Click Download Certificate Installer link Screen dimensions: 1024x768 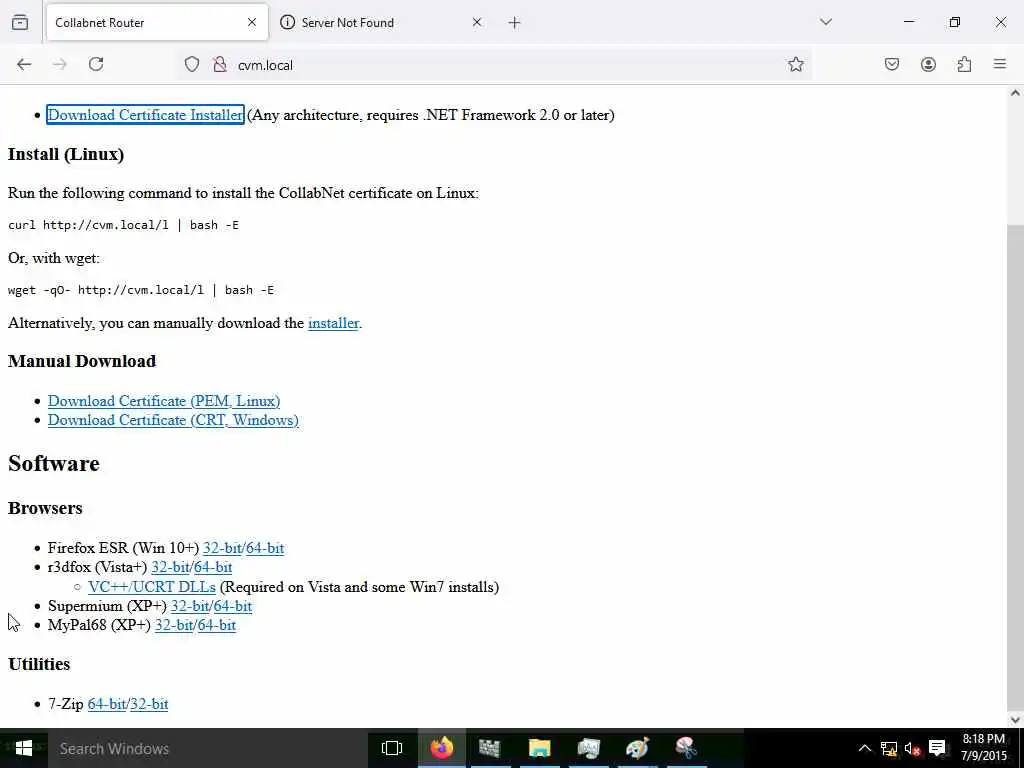(146, 115)
